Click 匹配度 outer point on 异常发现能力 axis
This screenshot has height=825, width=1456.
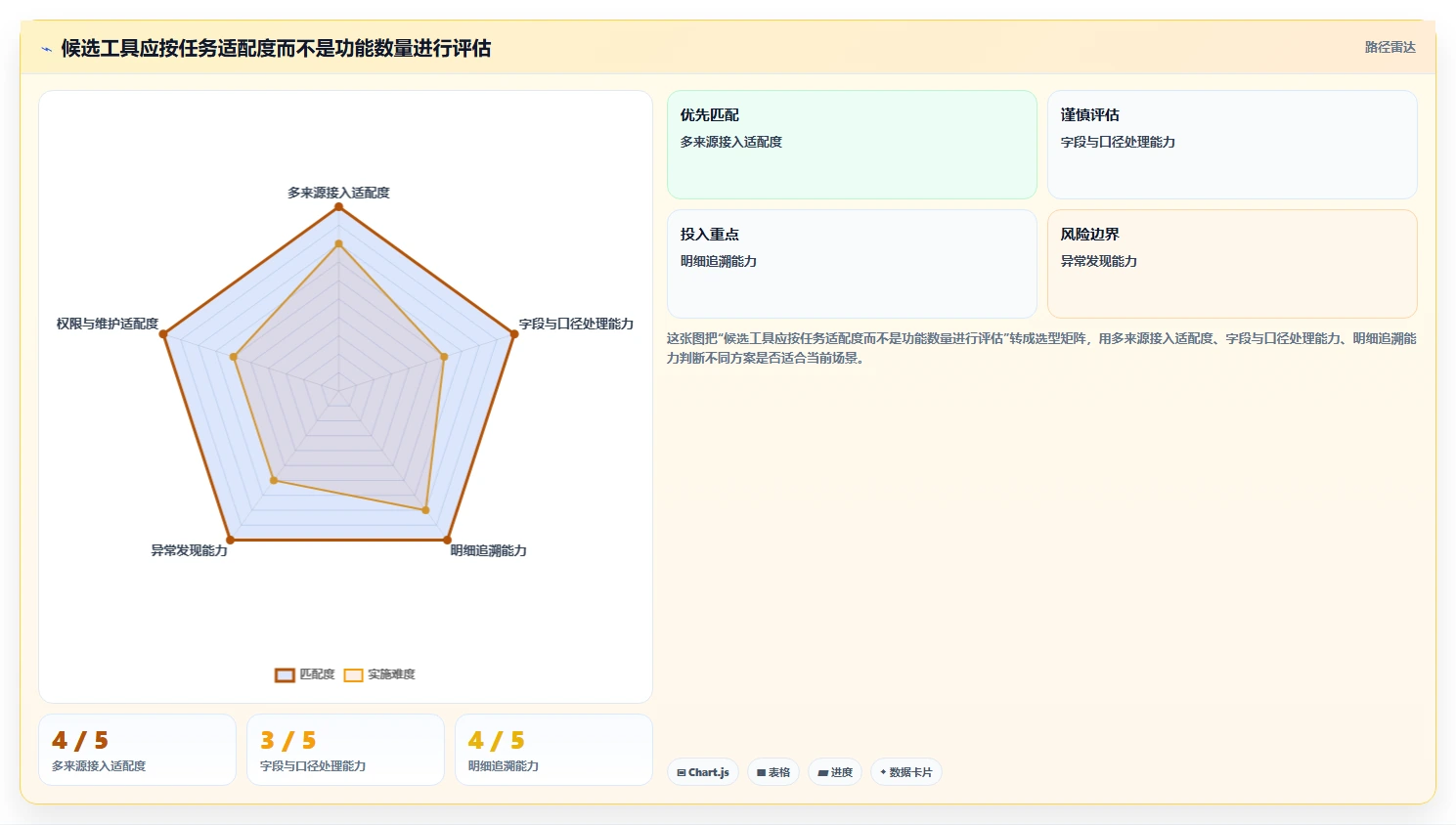point(231,540)
